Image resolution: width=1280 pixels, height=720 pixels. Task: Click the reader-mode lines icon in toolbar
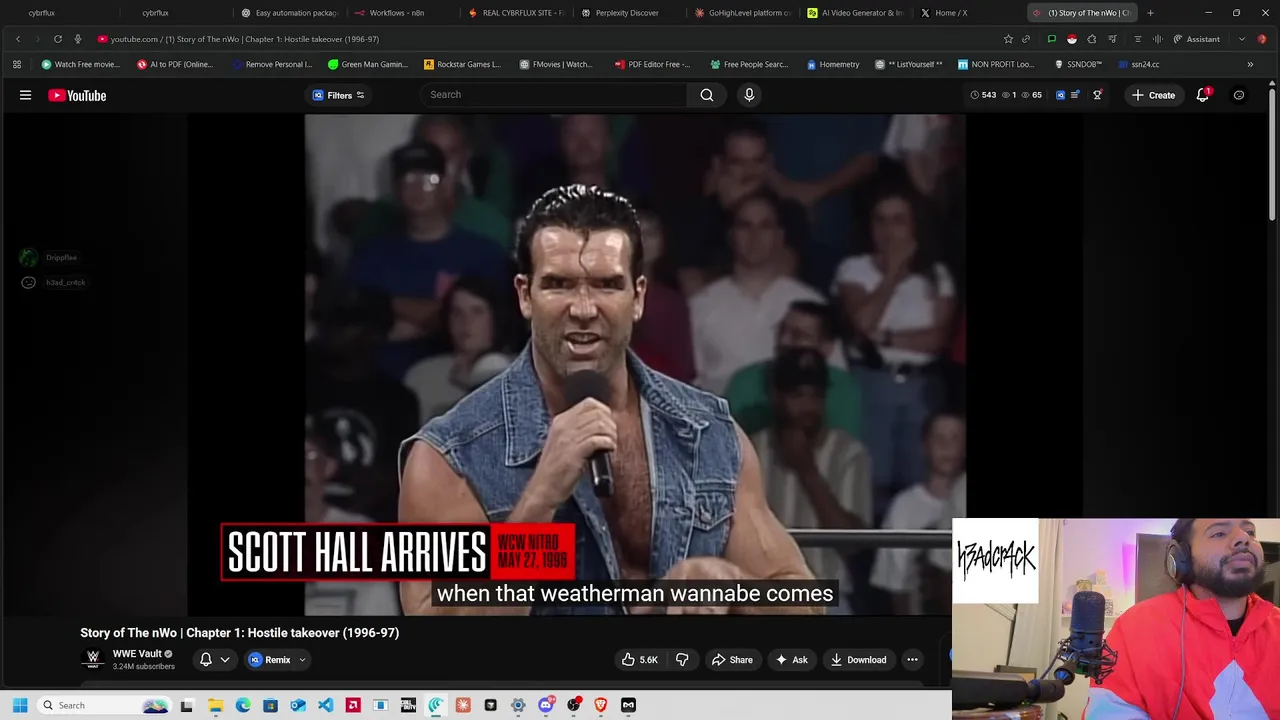pyautogui.click(x=1137, y=39)
